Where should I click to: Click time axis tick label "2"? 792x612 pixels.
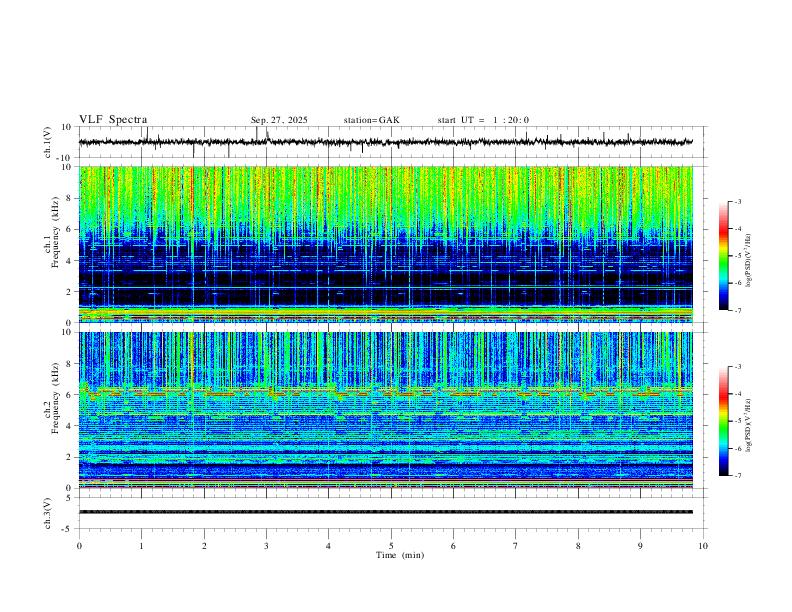coord(204,546)
